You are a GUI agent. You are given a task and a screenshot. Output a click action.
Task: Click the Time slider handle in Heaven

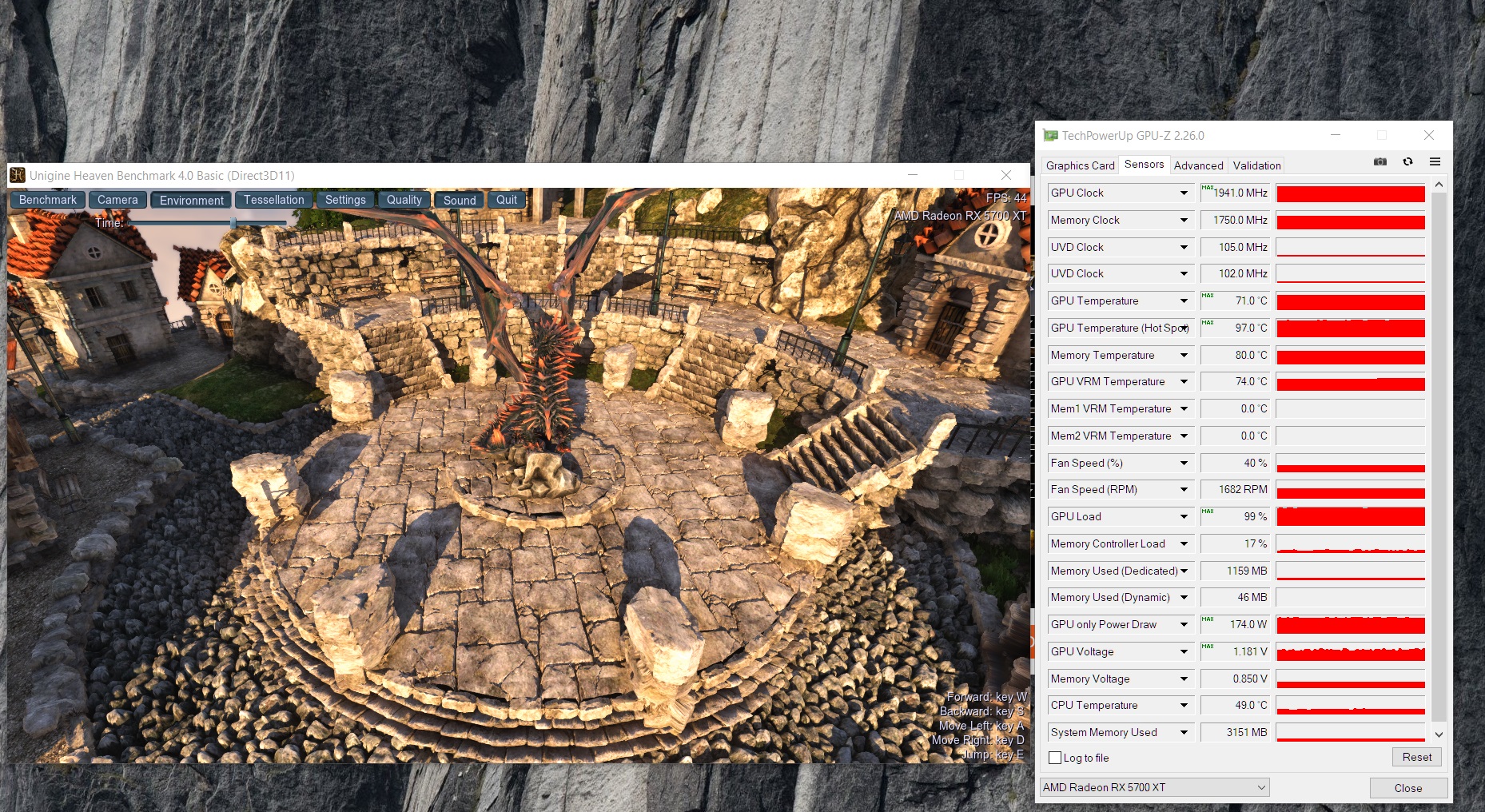tap(233, 223)
